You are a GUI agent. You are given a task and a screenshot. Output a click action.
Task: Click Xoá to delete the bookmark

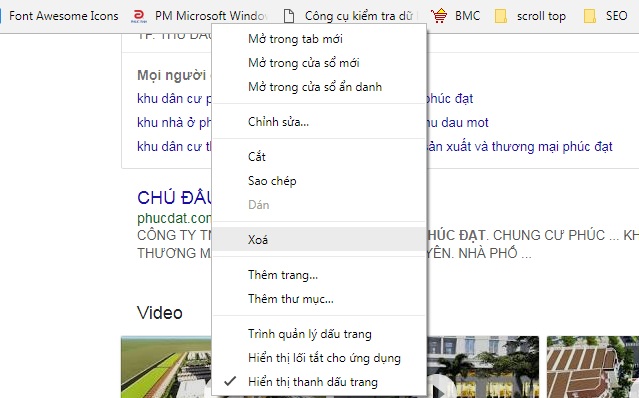tap(319, 240)
